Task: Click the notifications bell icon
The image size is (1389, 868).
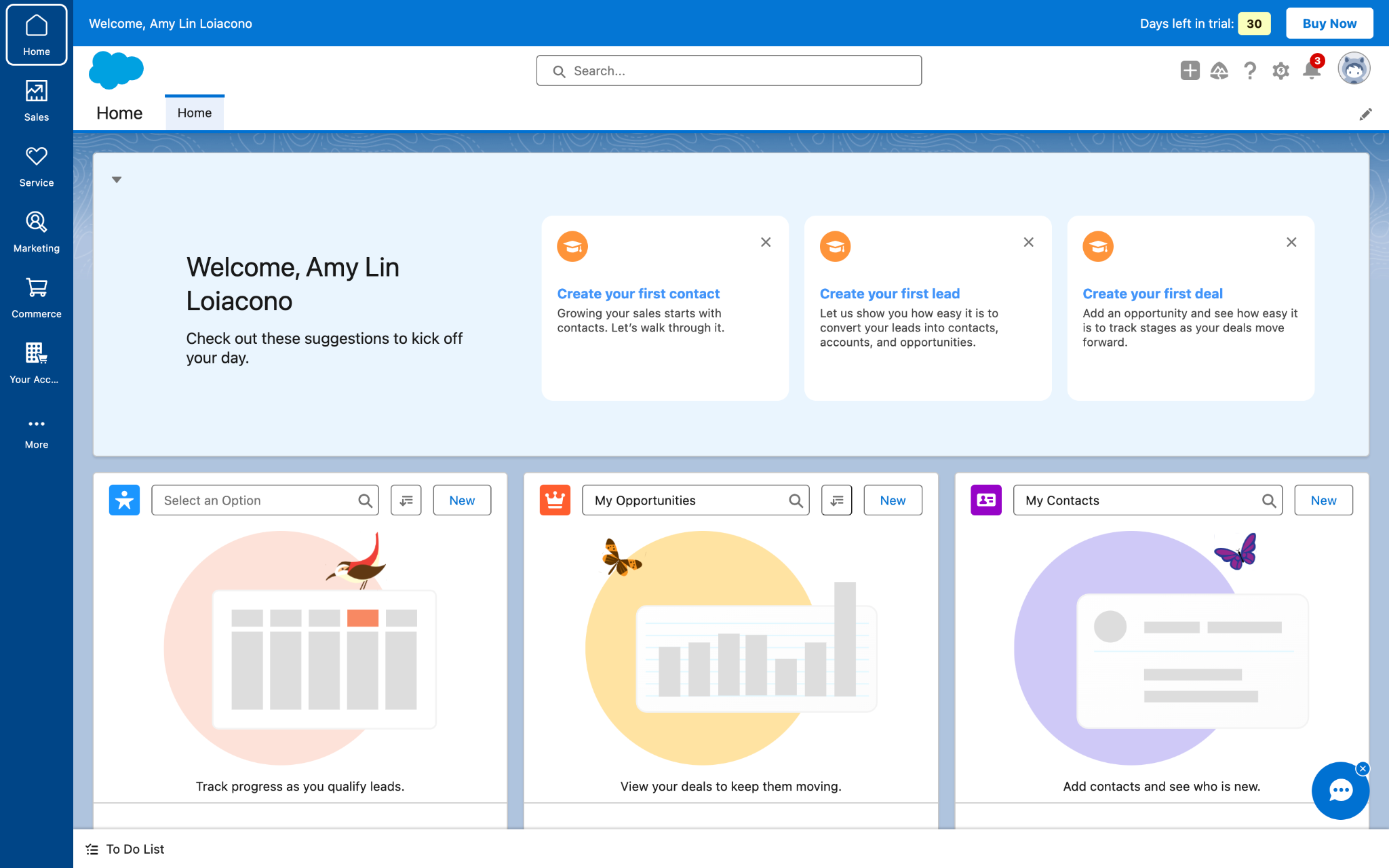Action: pyautogui.click(x=1312, y=71)
